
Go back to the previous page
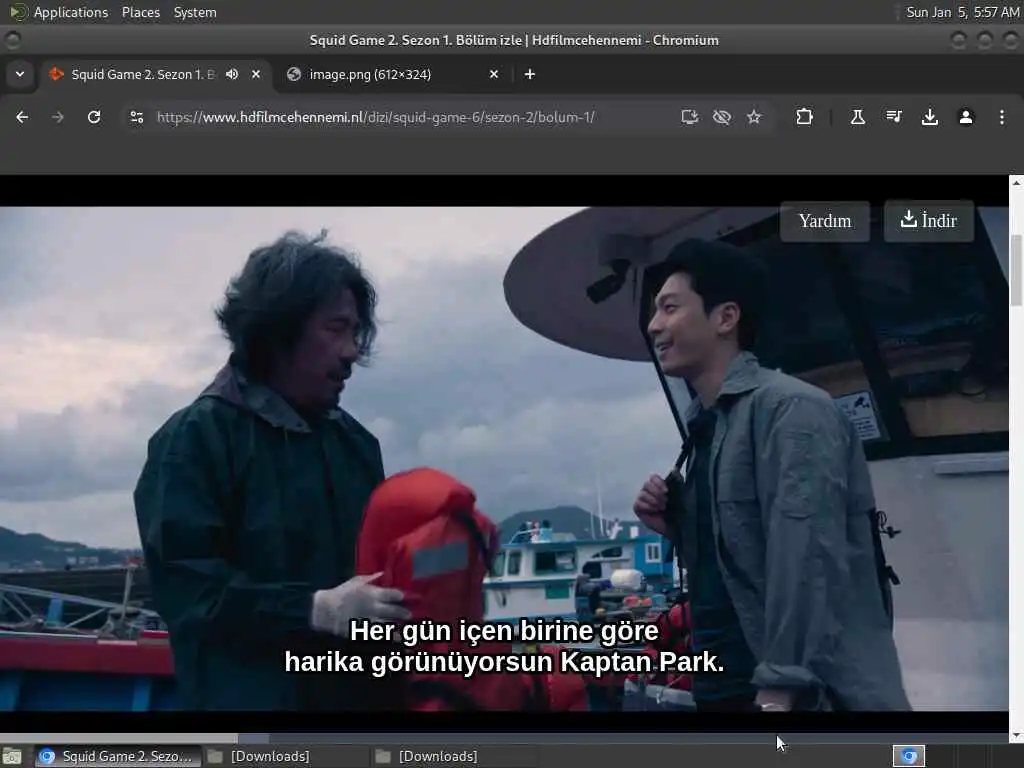coord(22,117)
